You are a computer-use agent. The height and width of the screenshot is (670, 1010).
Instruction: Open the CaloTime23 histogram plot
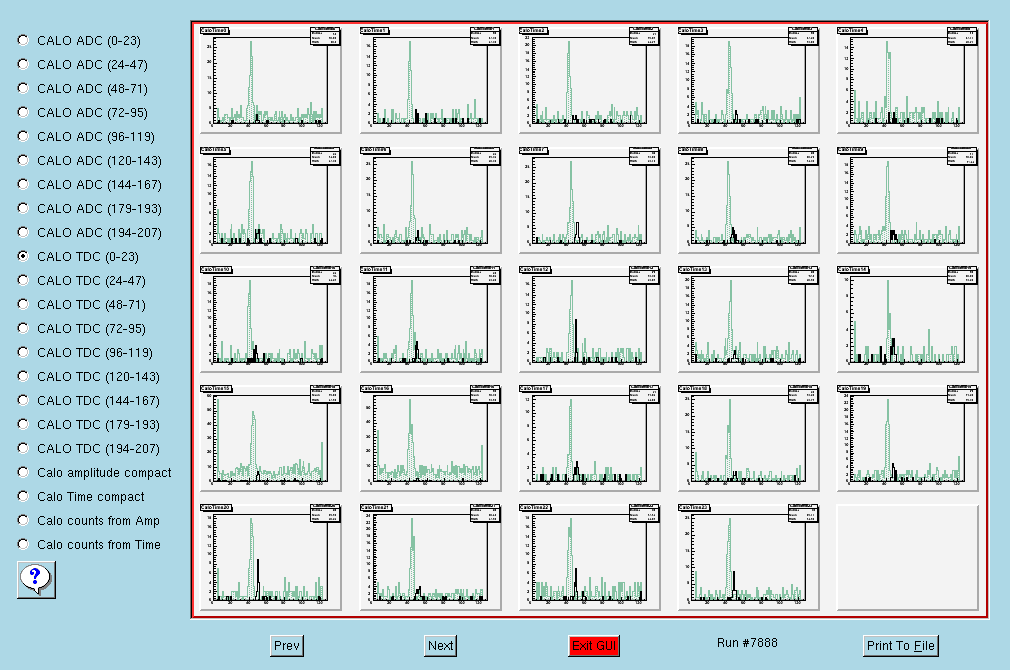click(x=748, y=557)
